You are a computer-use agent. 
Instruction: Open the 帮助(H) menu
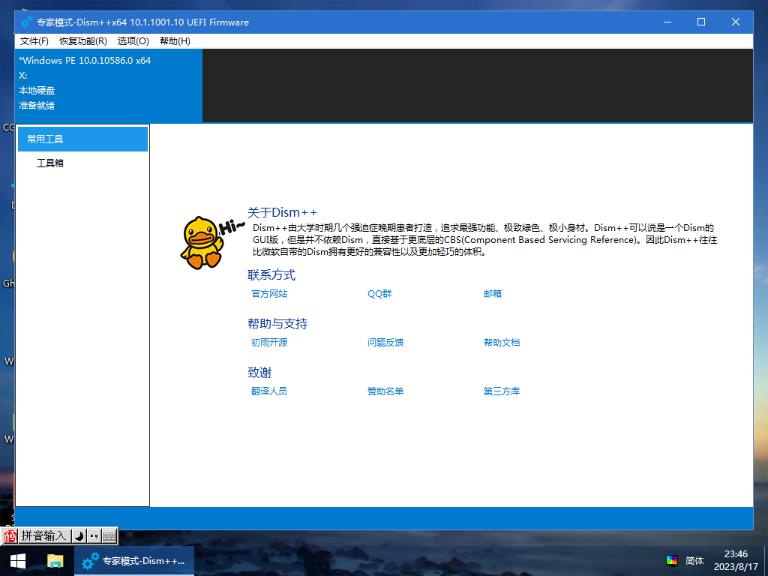pos(175,41)
